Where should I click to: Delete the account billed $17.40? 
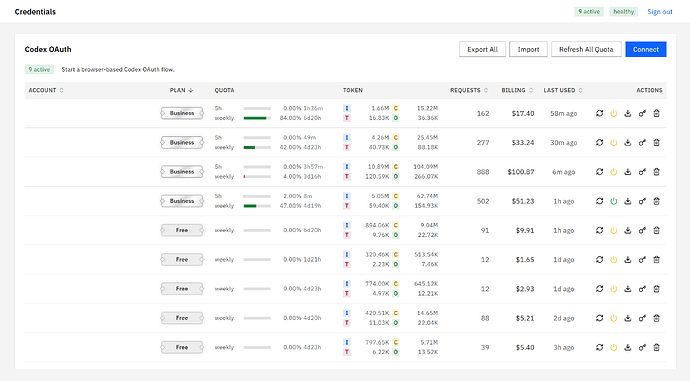tap(657, 114)
